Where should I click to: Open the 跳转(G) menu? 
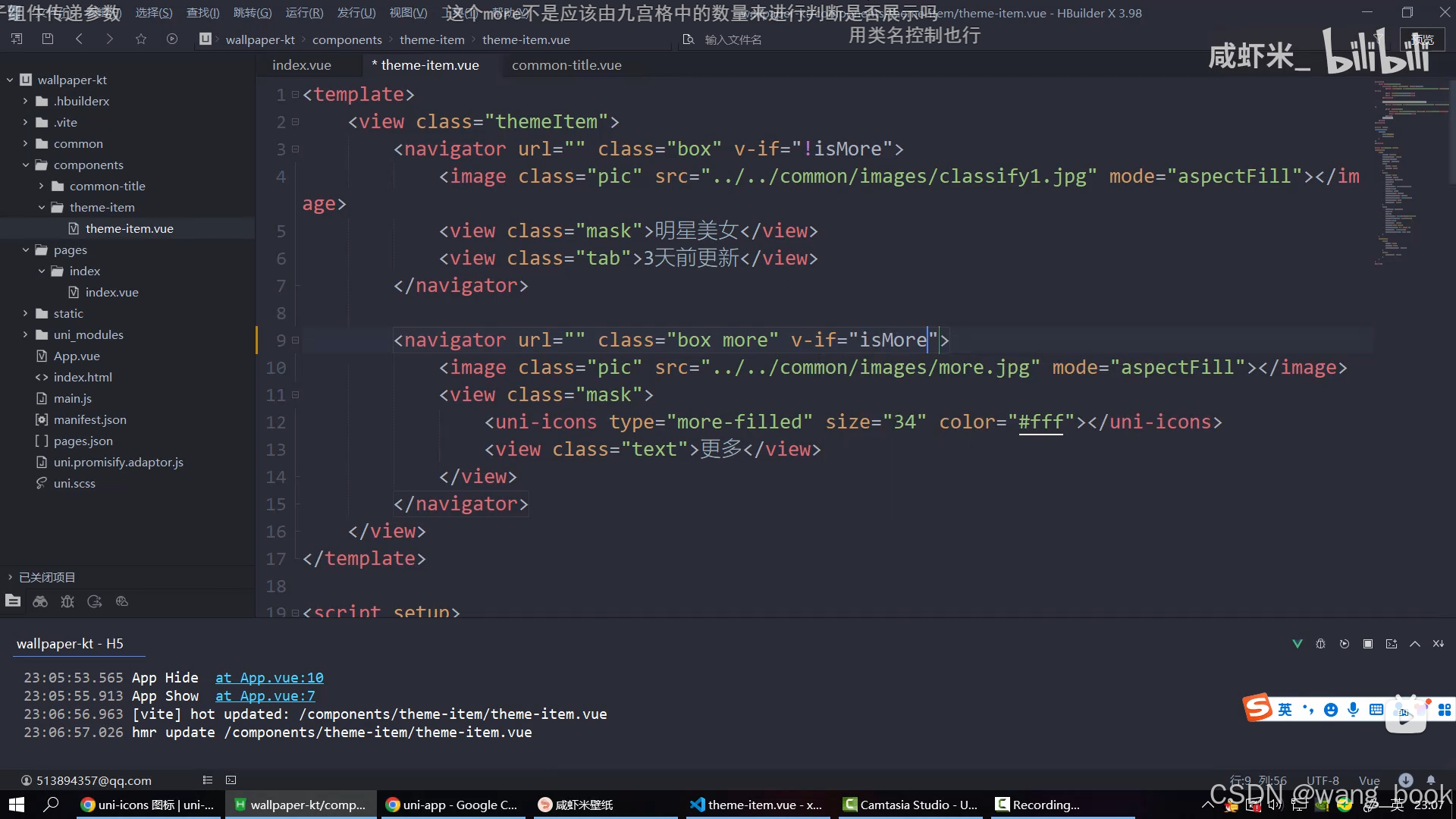253,13
